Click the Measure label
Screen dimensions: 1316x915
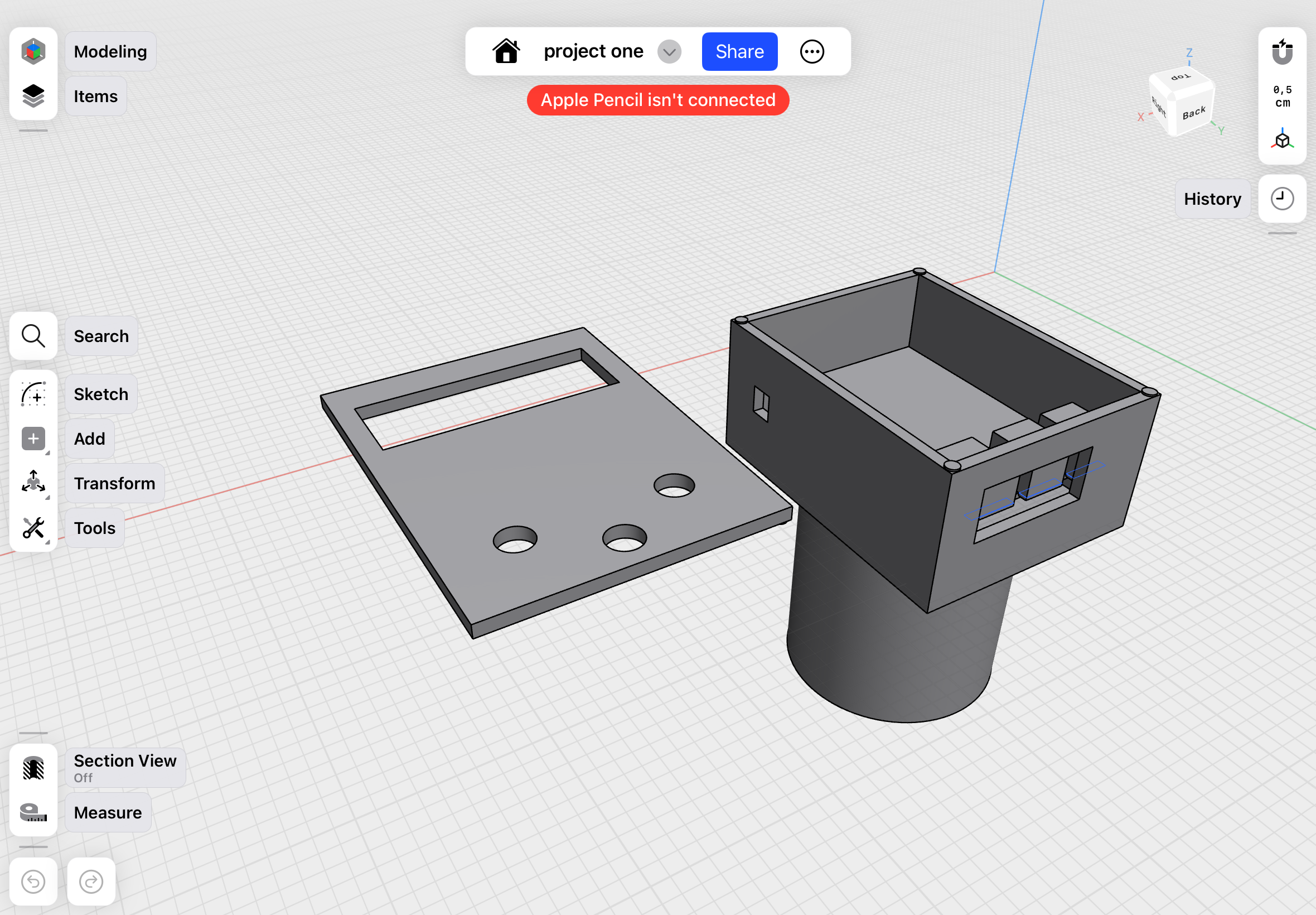(x=108, y=812)
